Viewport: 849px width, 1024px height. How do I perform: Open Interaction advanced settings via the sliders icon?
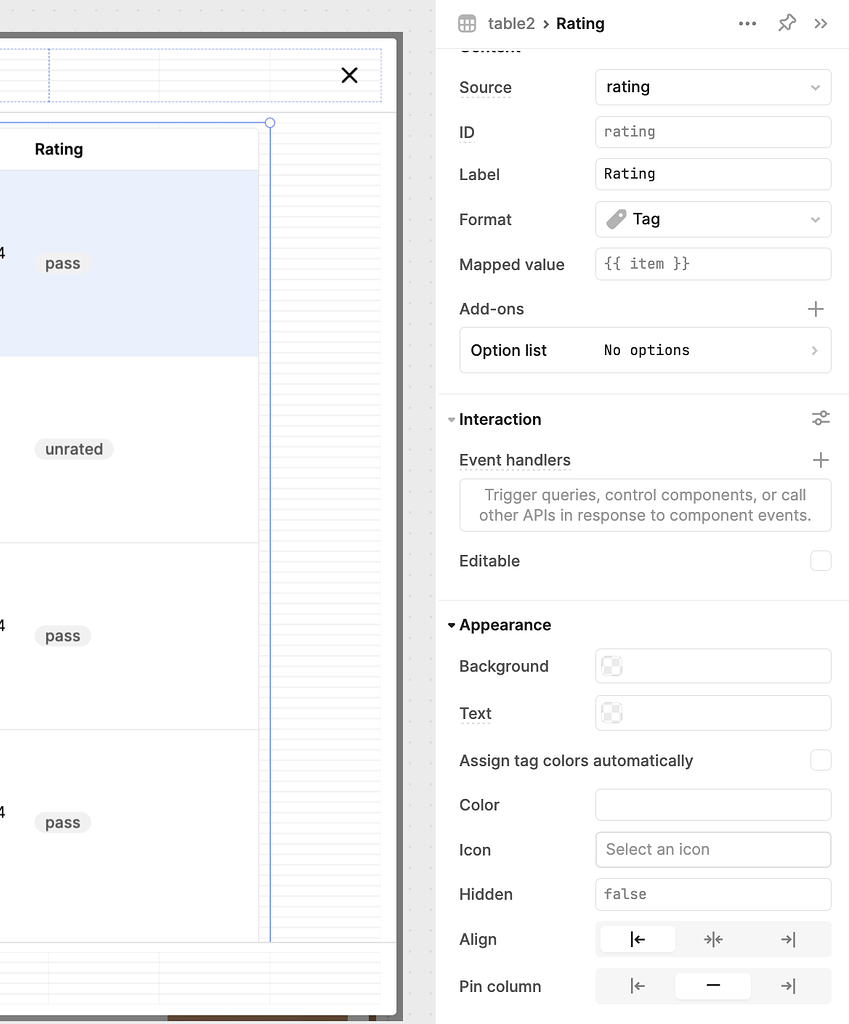point(821,418)
